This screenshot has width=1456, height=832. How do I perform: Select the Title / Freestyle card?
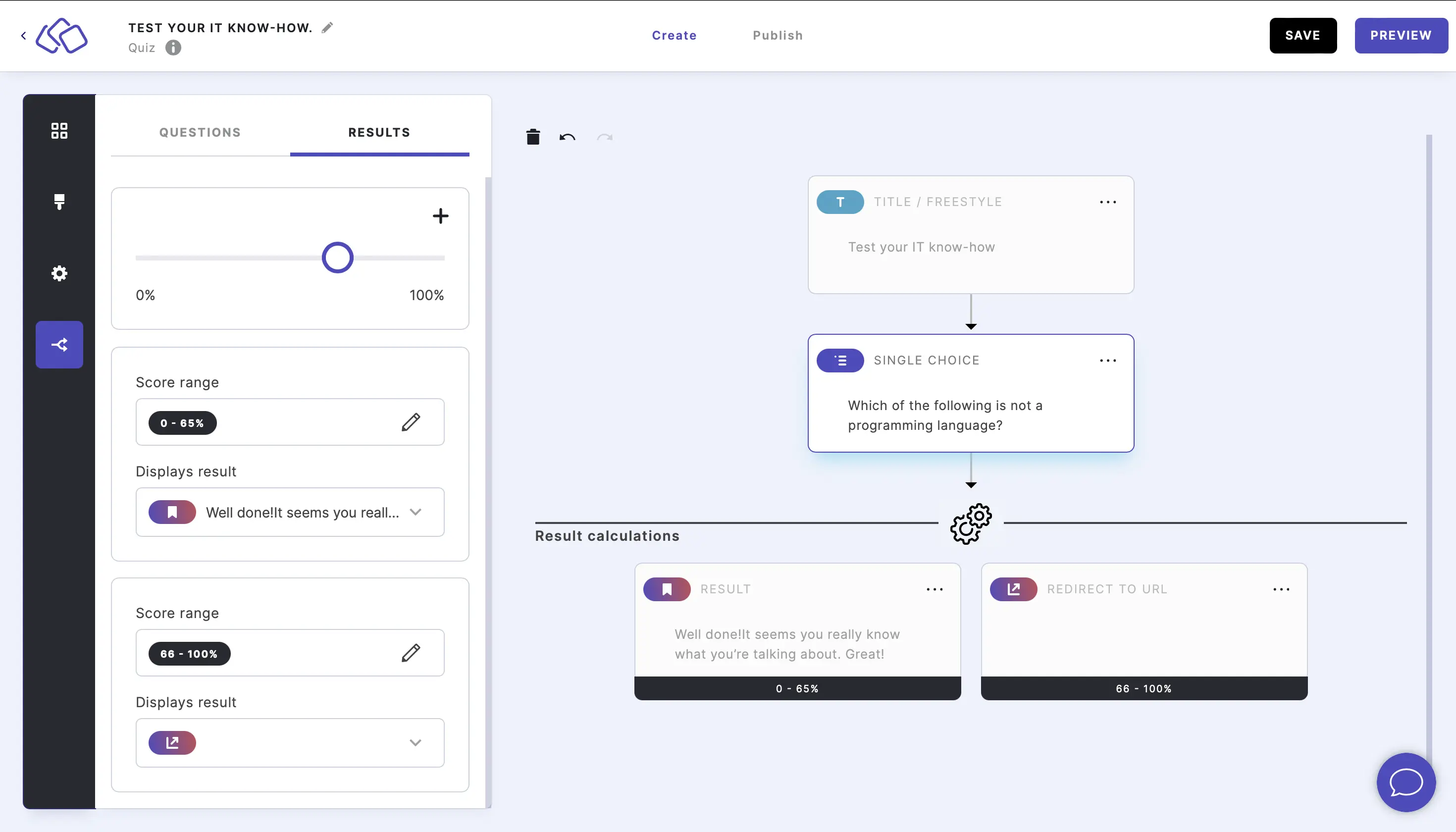[x=971, y=235]
